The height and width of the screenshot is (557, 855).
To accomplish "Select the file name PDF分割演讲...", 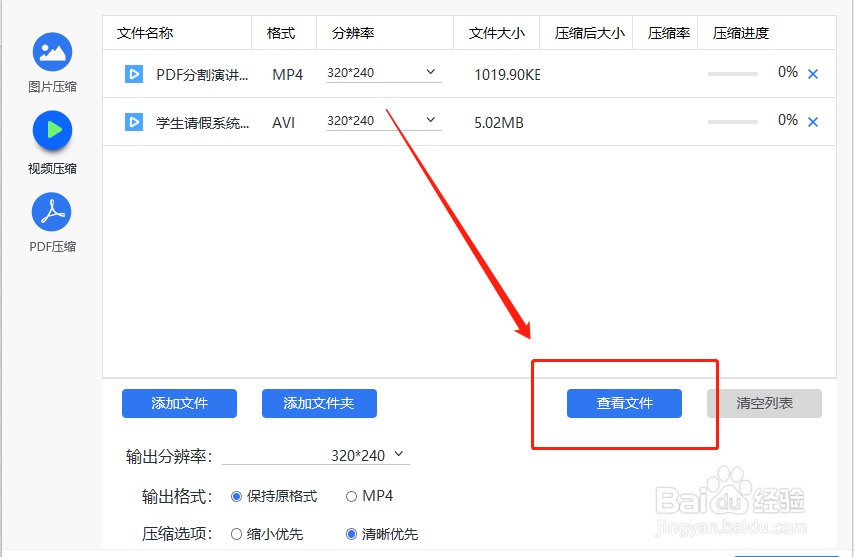I will pyautogui.click(x=202, y=75).
